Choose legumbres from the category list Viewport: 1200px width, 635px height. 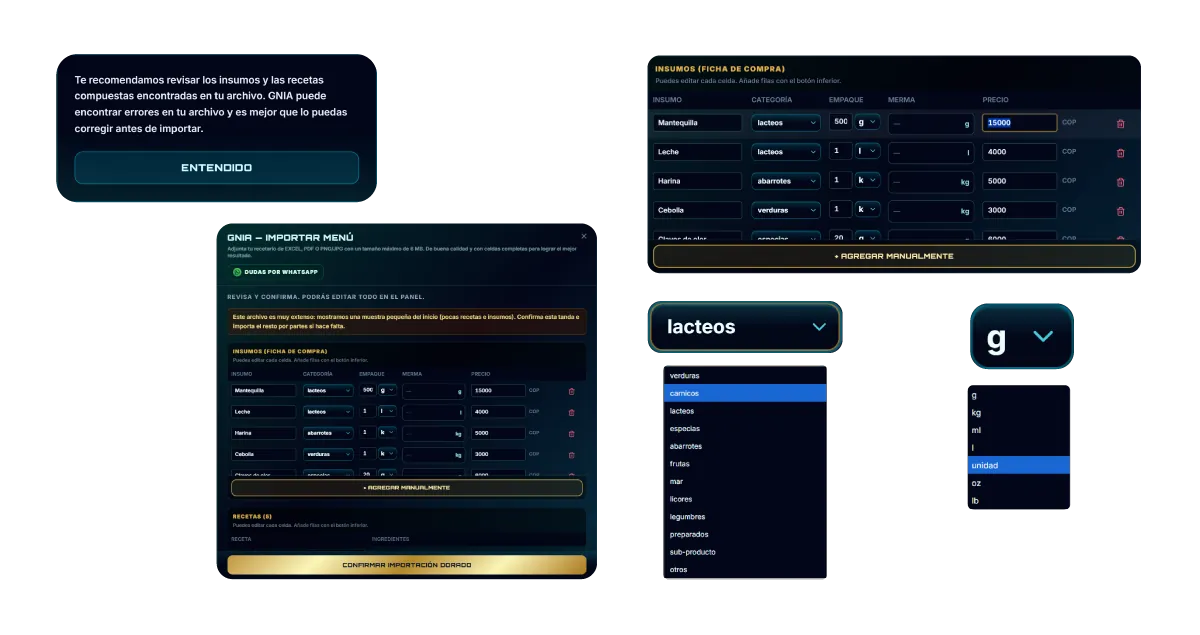[745, 517]
